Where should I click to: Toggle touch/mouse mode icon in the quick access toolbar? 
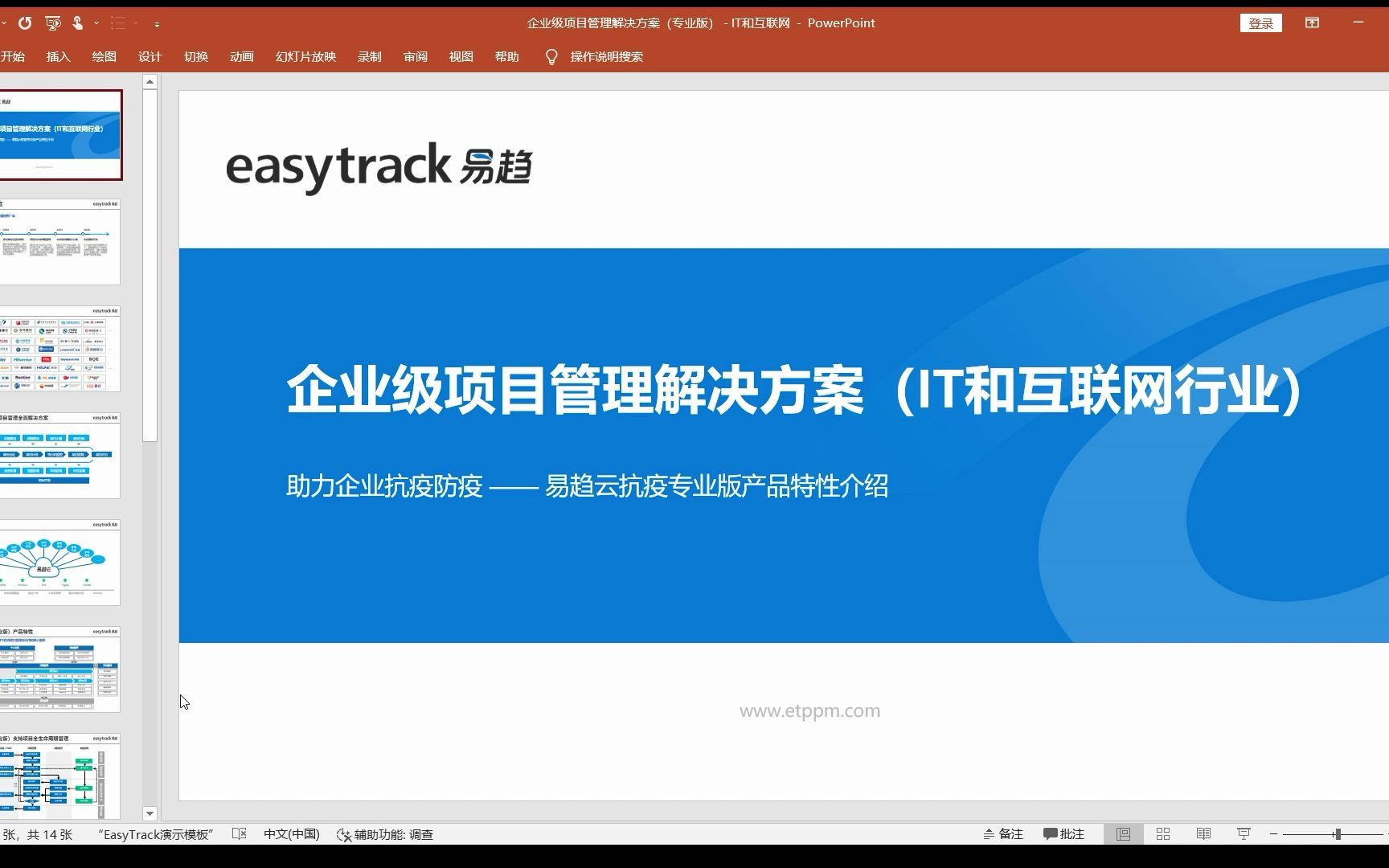(x=78, y=23)
